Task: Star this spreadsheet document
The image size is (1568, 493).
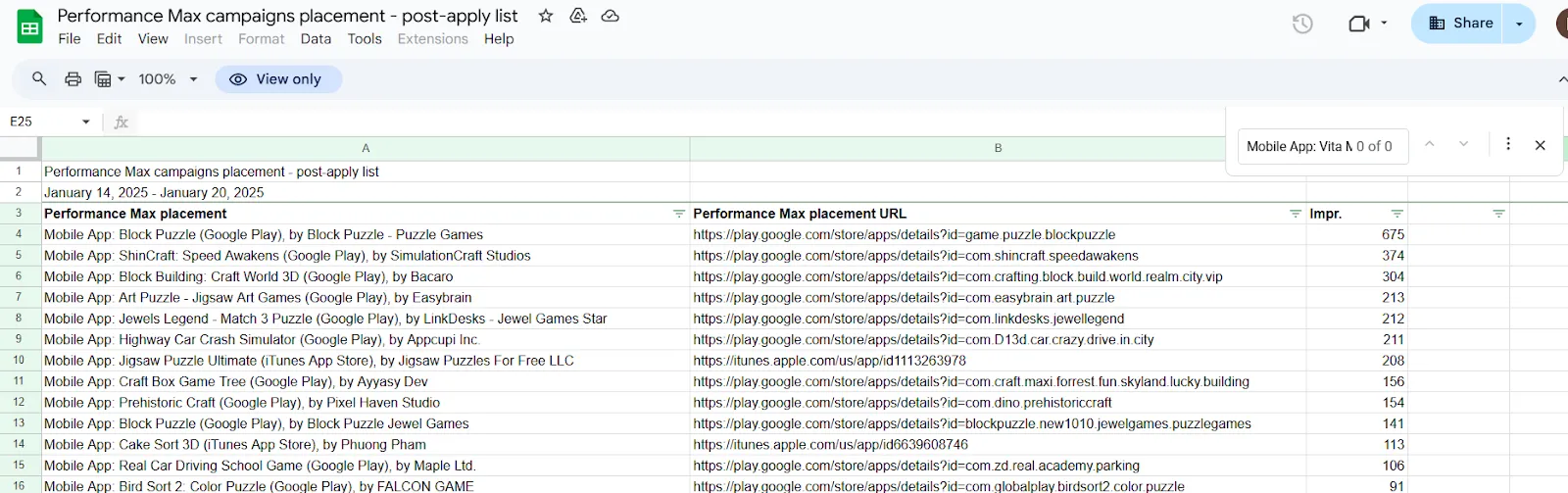Action: tap(546, 16)
